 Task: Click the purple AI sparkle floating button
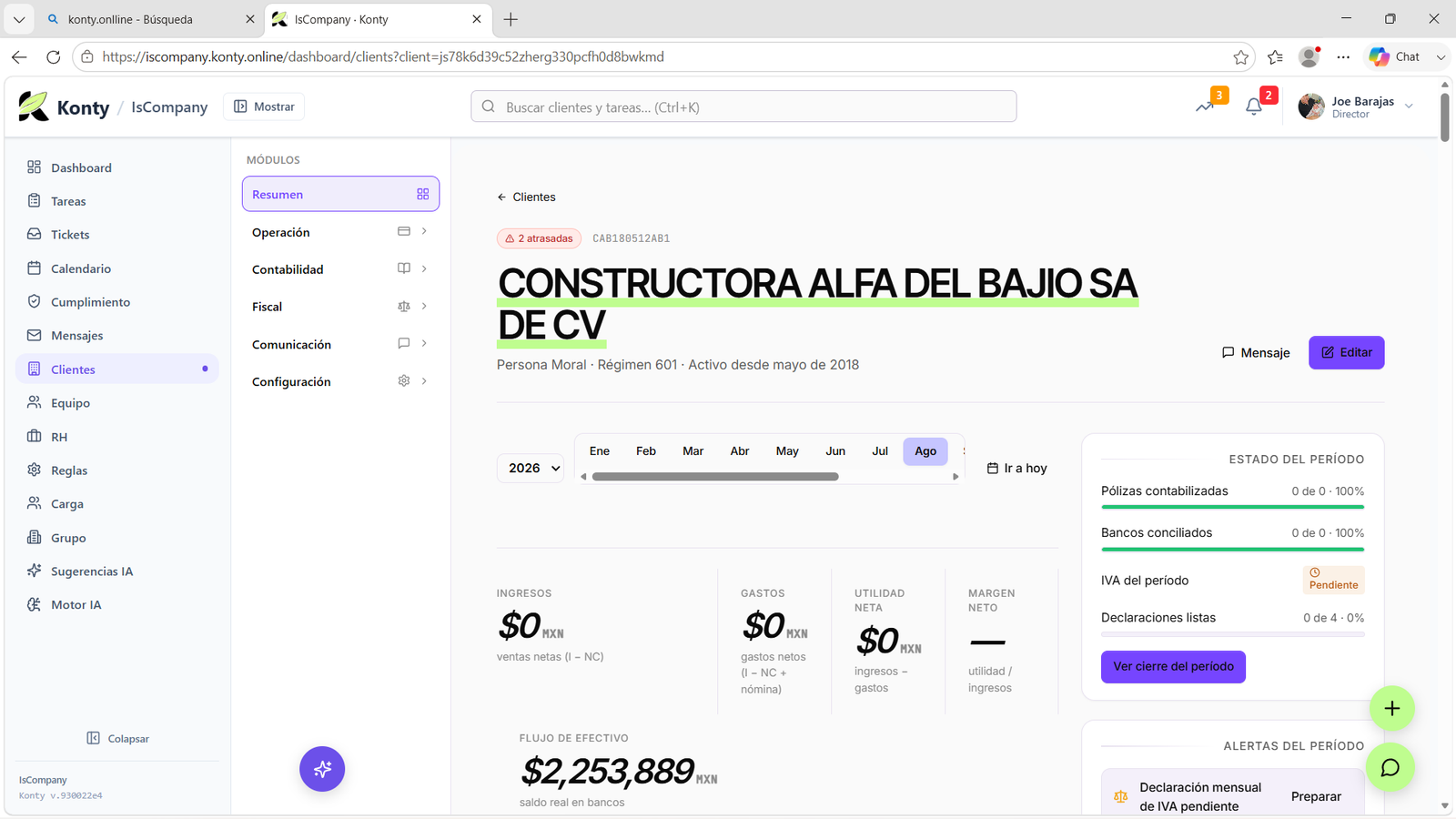(x=322, y=769)
